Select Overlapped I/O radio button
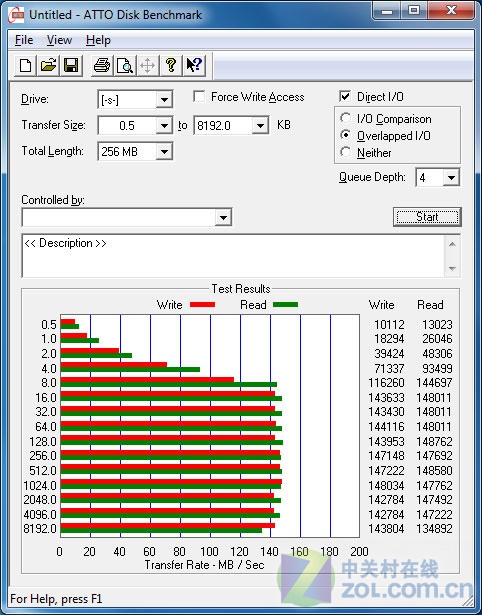482x615 pixels. click(346, 135)
